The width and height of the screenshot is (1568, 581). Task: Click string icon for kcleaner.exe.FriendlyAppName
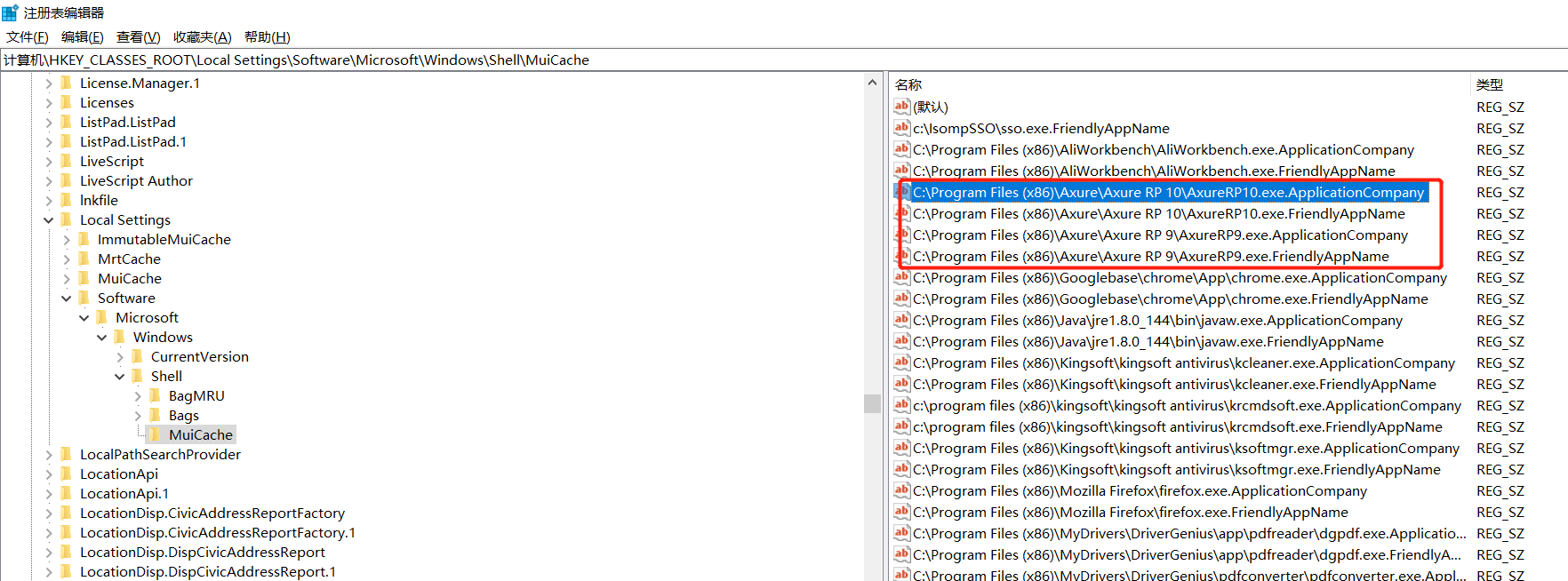(902, 384)
